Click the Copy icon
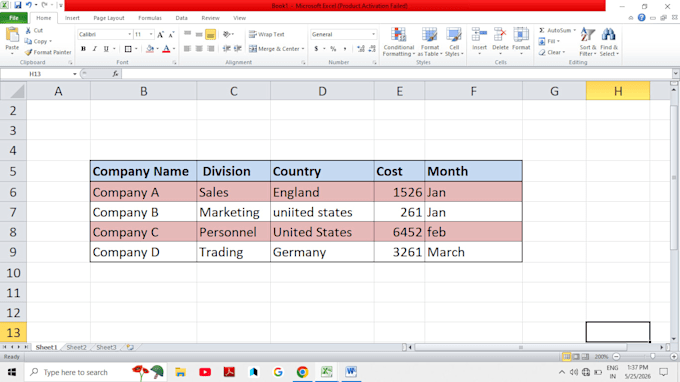Screen dimensions: 680x382 (28, 41)
